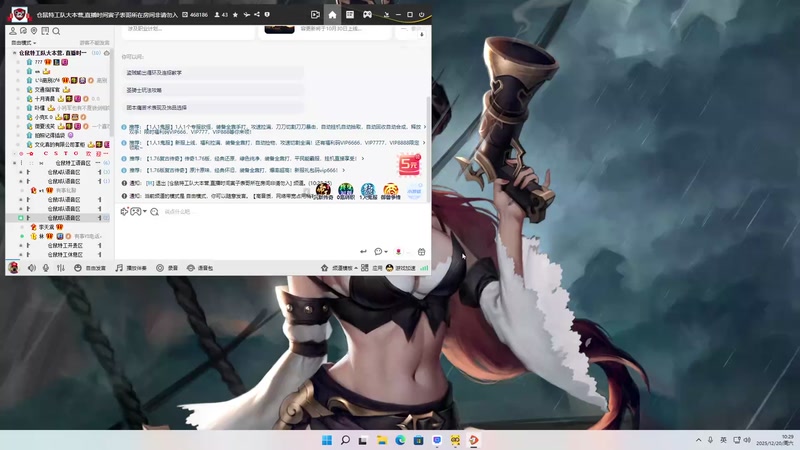Image resolution: width=800 pixels, height=450 pixels.
Task: Focus the chat message input field
Action: click(272, 230)
